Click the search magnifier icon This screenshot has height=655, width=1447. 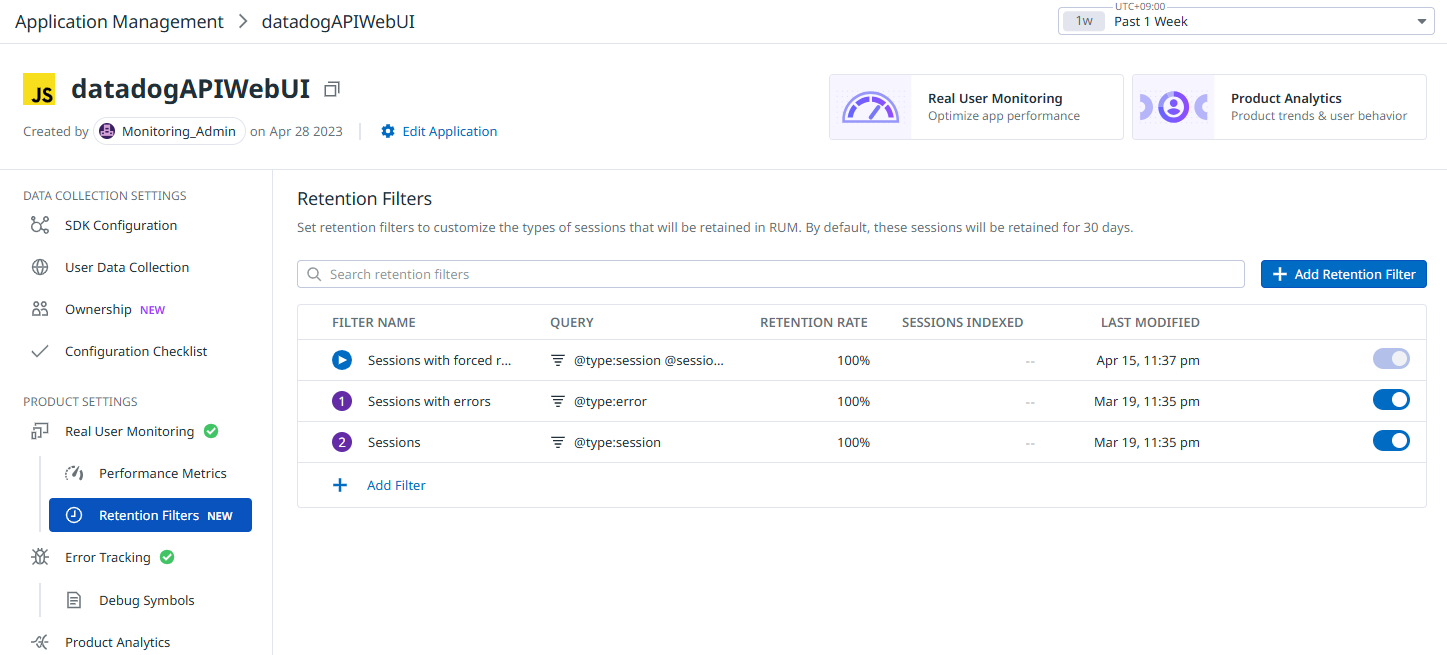click(x=314, y=274)
